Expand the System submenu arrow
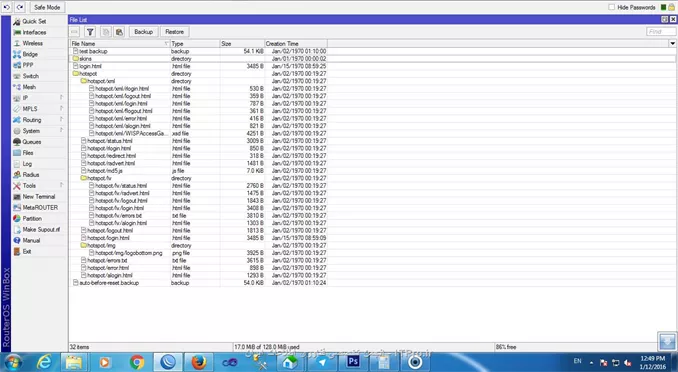The width and height of the screenshot is (678, 372). pos(61,130)
